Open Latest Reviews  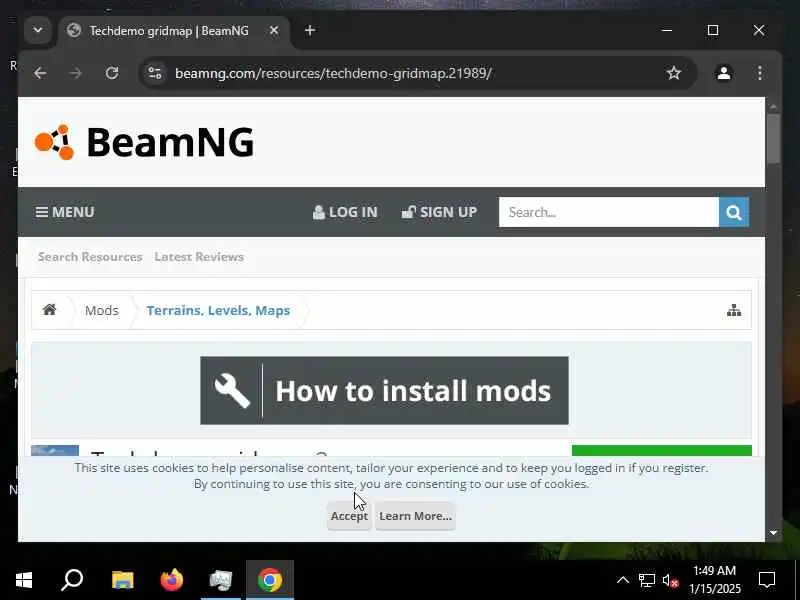199,257
